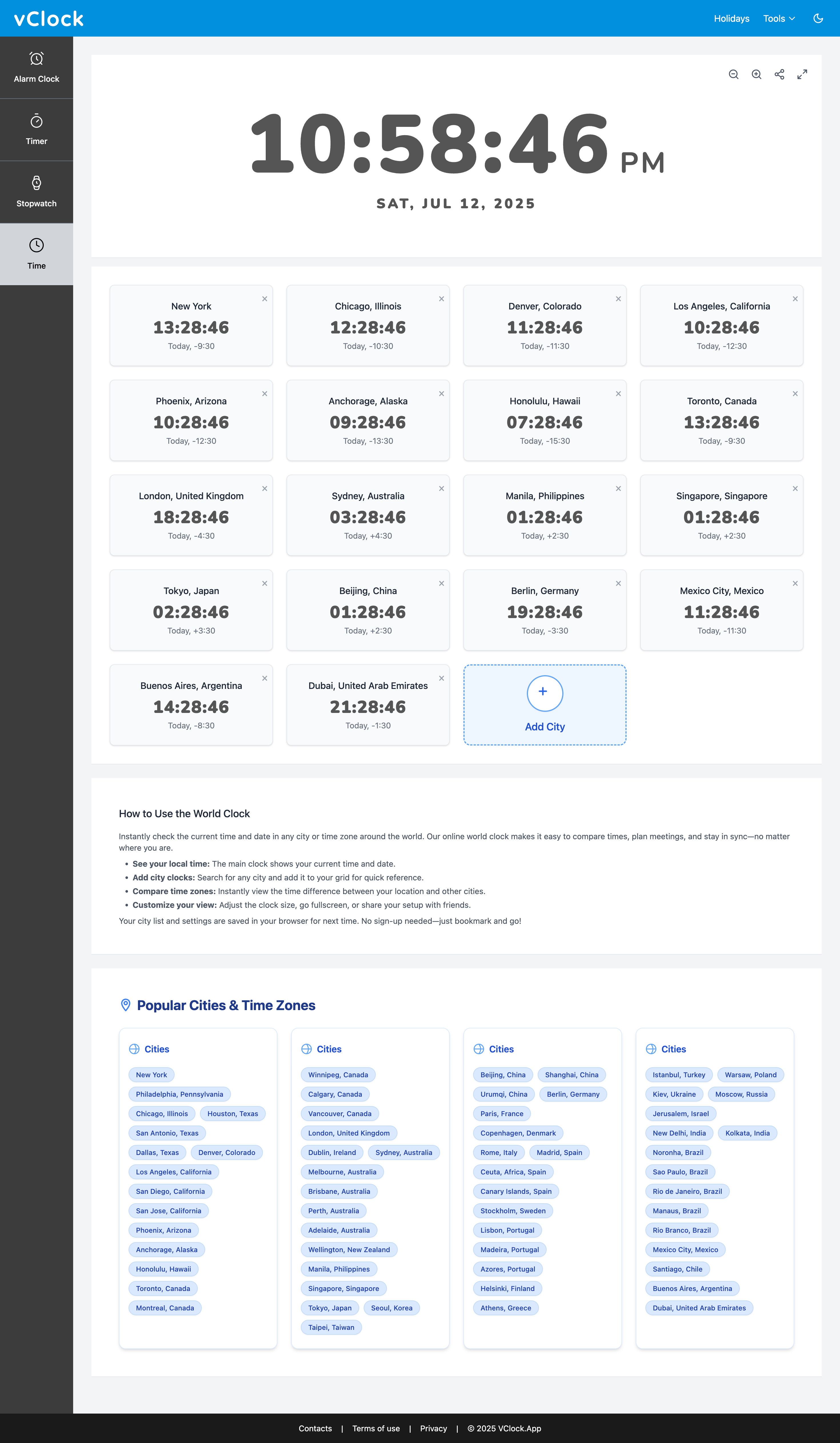Image resolution: width=840 pixels, height=1443 pixels.
Task: Remove the Phoenix, Arizona clock card
Action: pos(265,394)
